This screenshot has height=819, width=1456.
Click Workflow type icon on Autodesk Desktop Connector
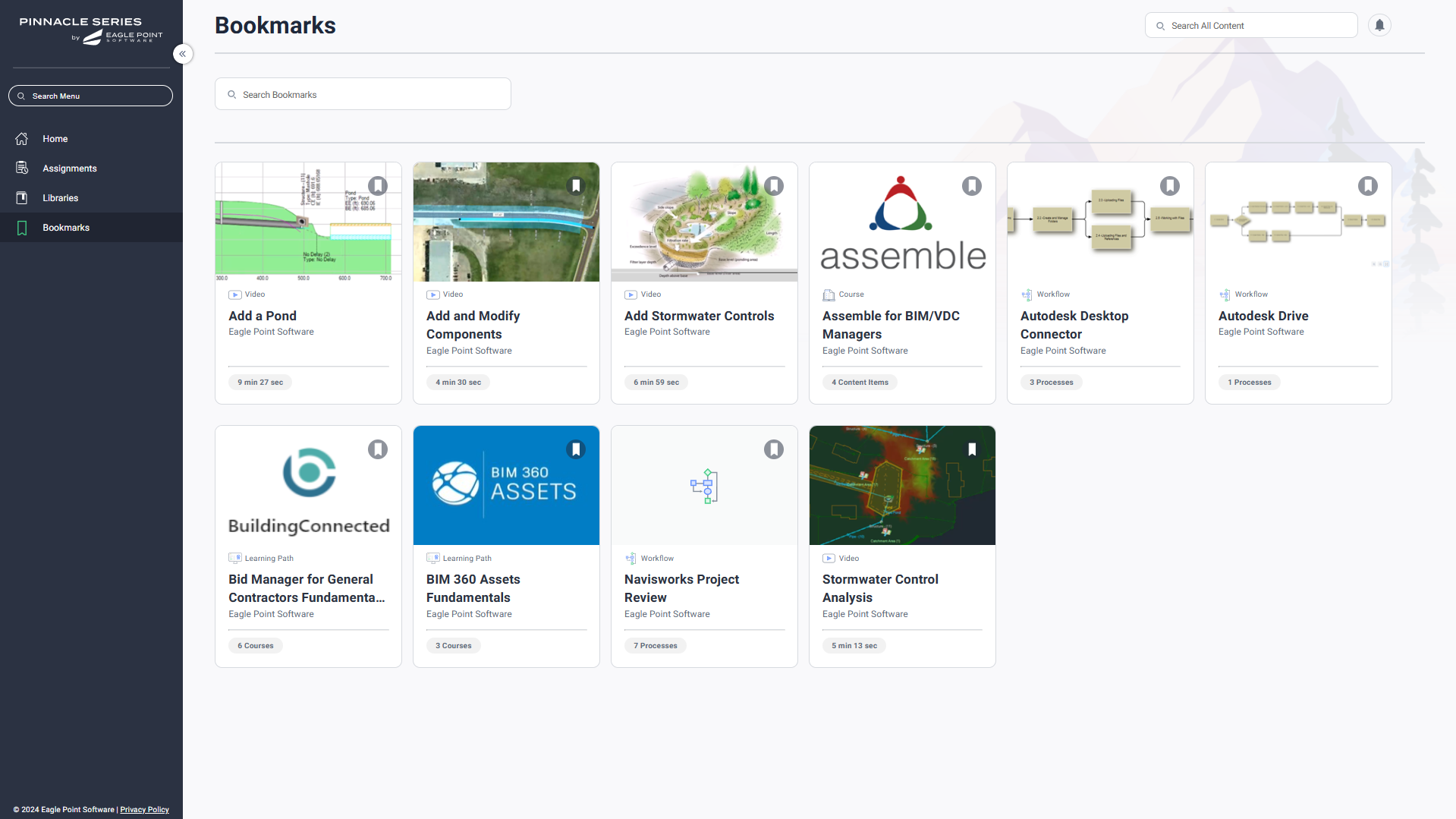pyautogui.click(x=1027, y=295)
